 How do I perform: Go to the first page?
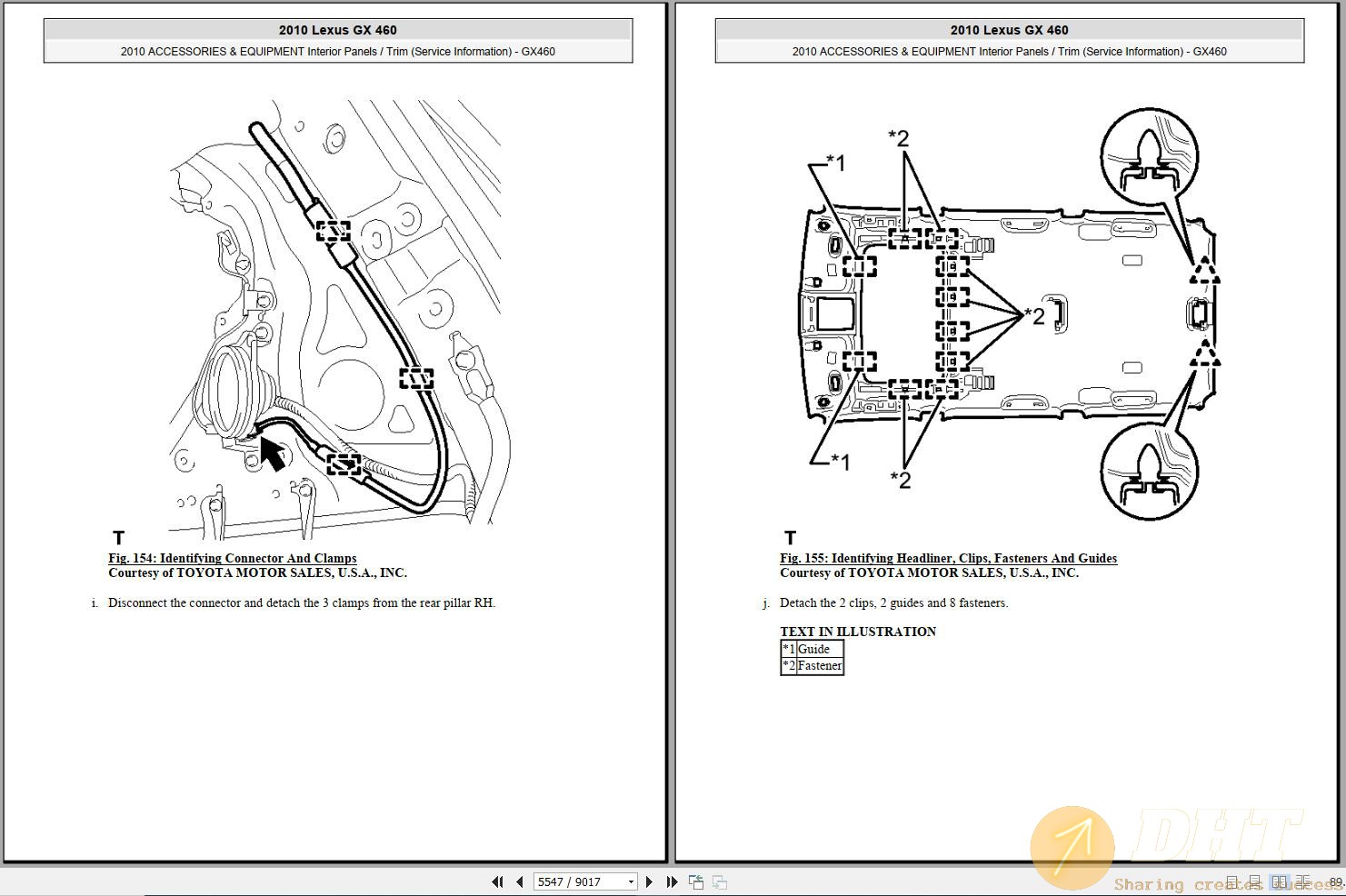coord(497,881)
